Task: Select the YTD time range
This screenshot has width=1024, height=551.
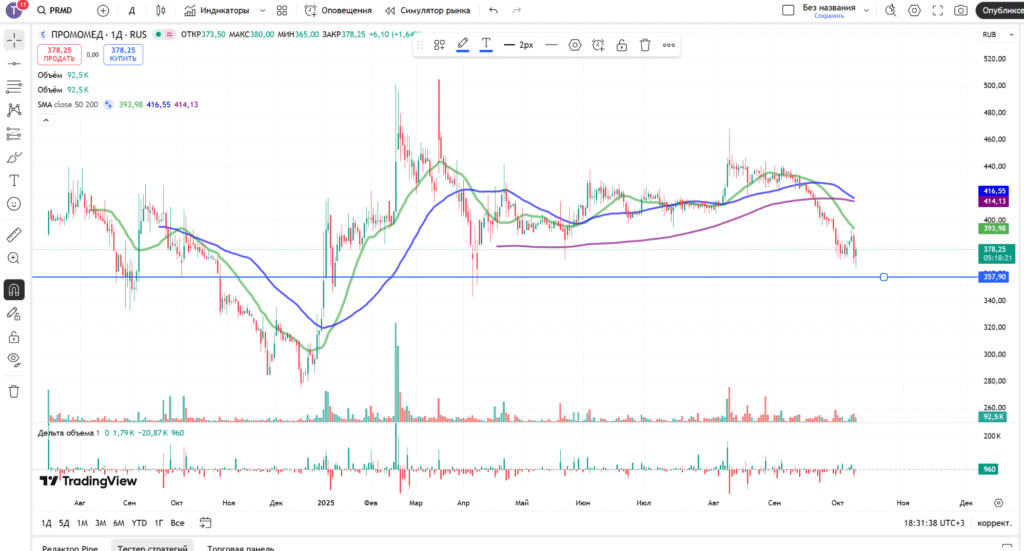Action: 139,523
